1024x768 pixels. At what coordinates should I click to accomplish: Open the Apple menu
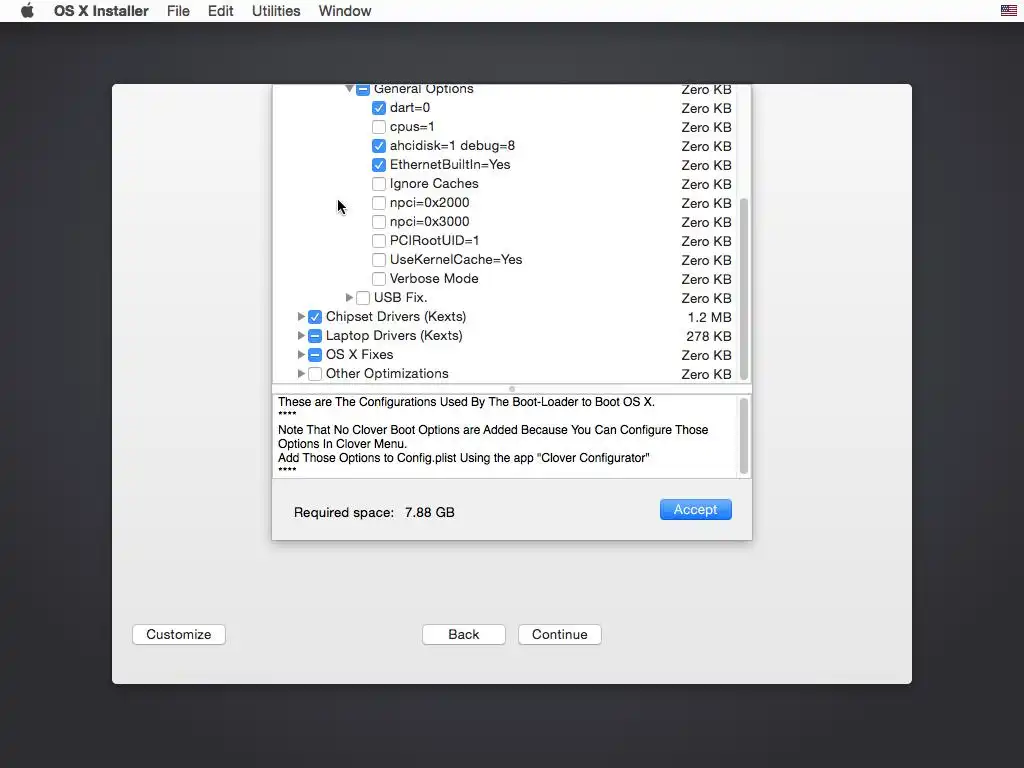[x=27, y=11]
